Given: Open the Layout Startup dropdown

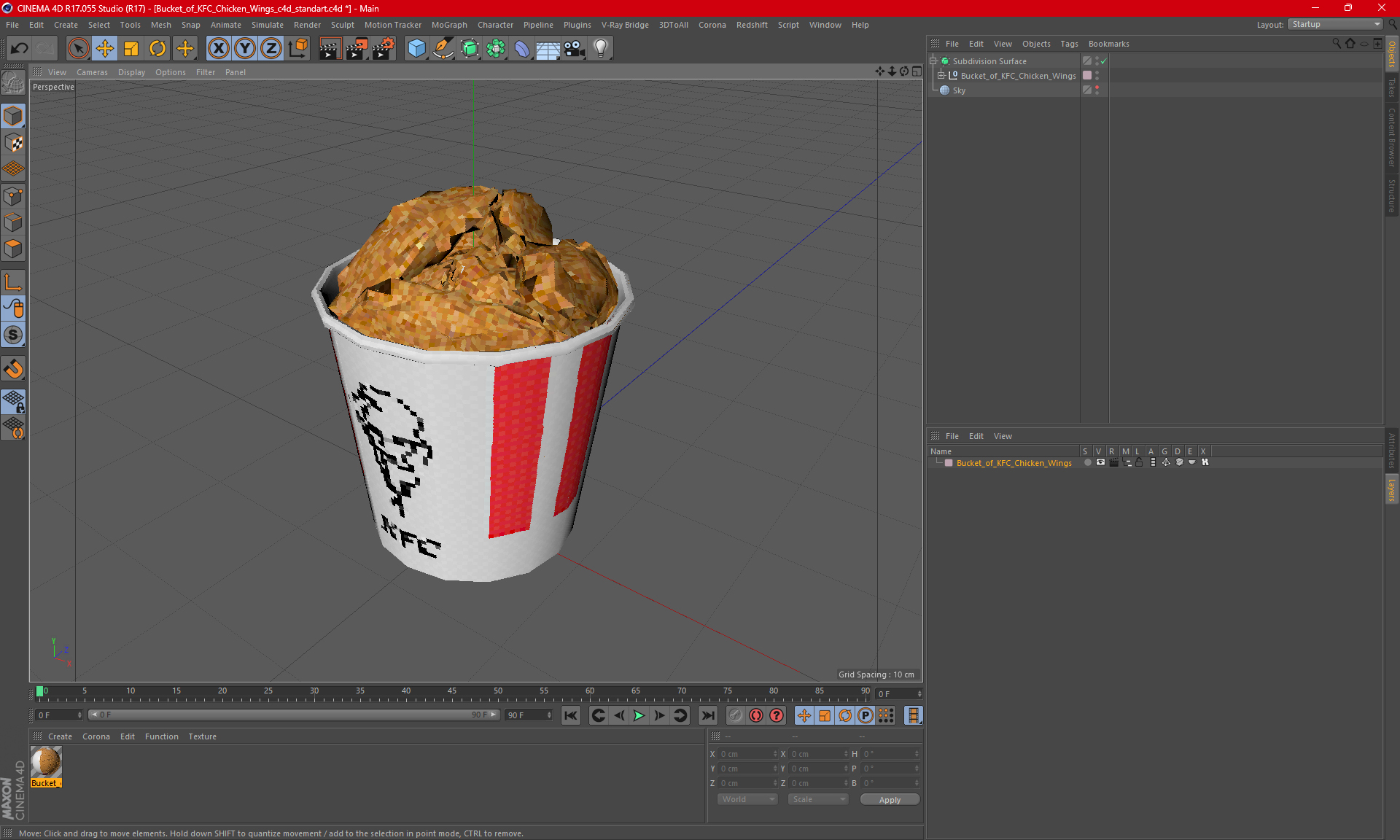Looking at the screenshot, I should pos(1335,24).
